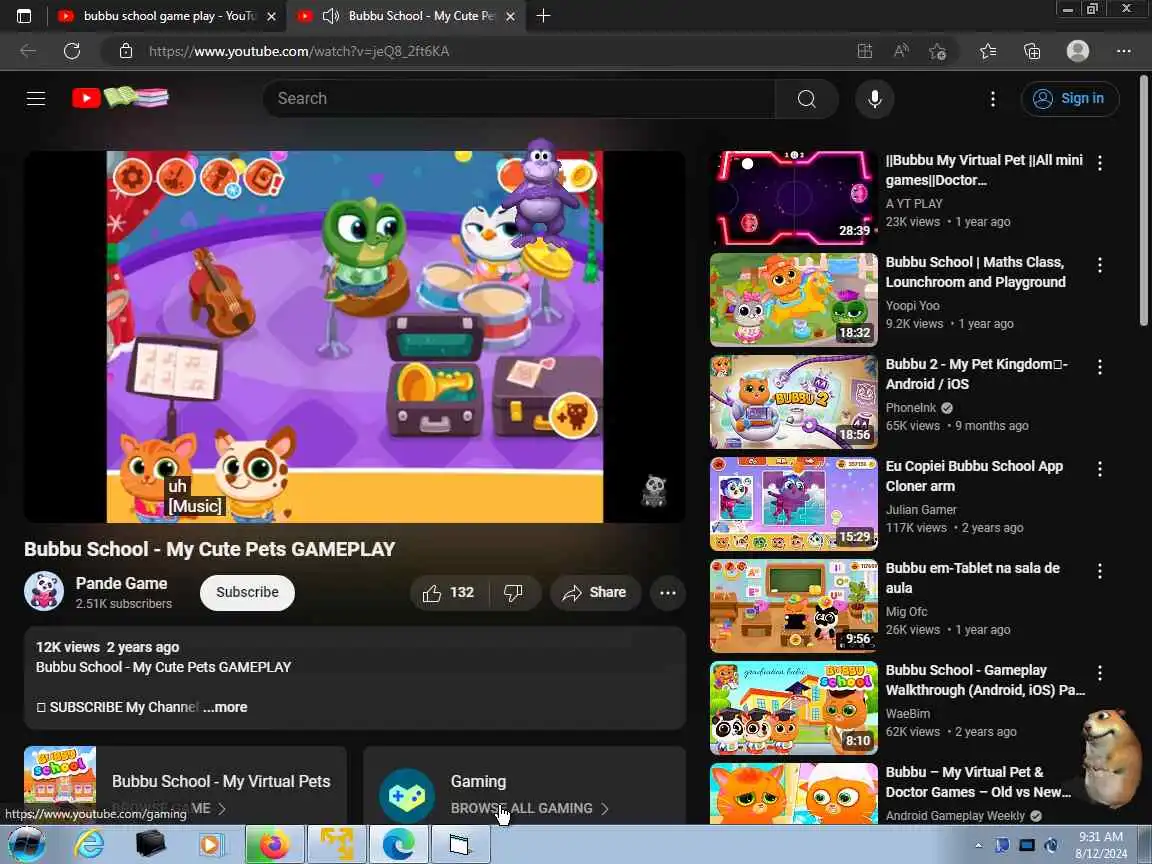Reload the page with refresh button
1152x864 pixels.
tap(71, 51)
